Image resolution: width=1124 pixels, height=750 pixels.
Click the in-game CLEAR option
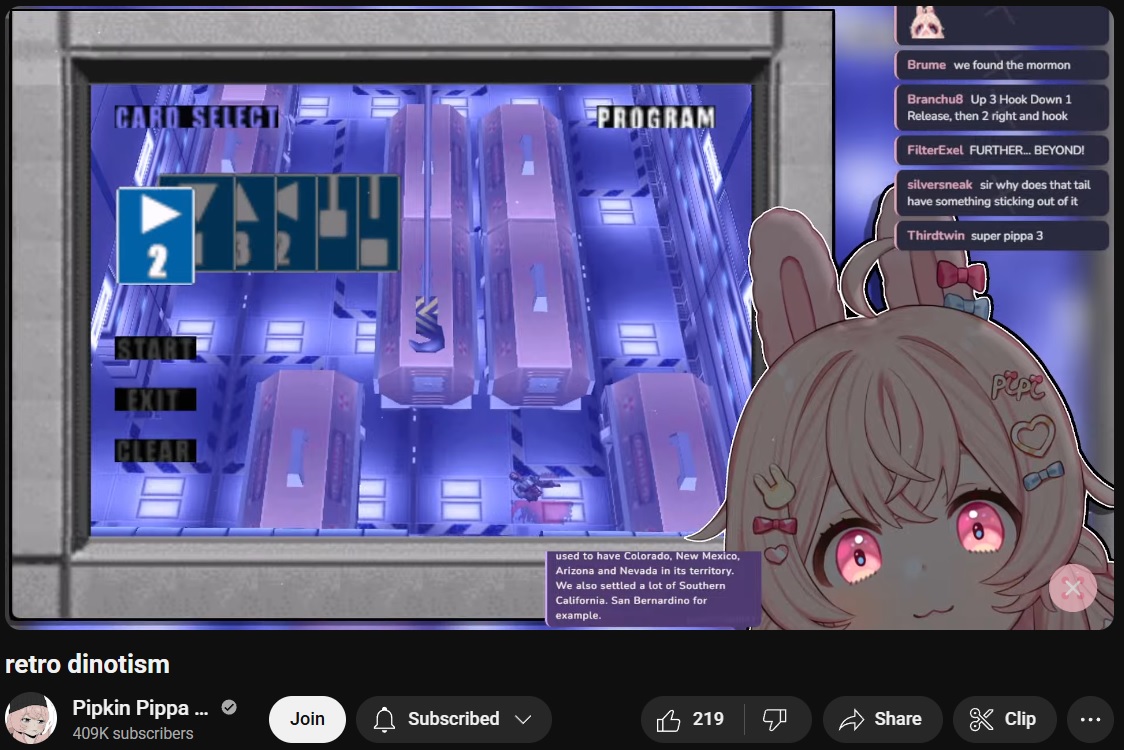[x=156, y=450]
